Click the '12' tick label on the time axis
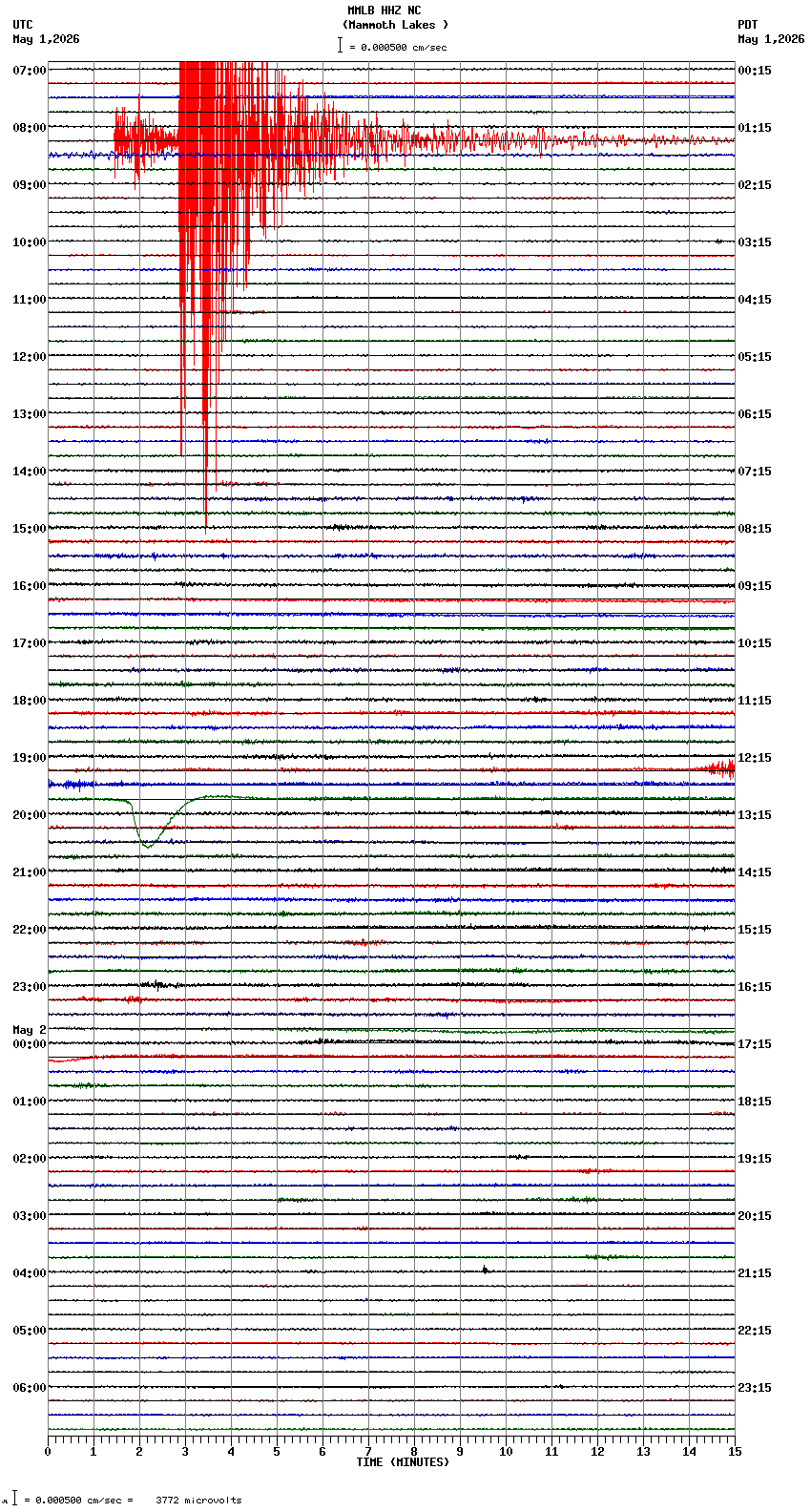This screenshot has width=811, height=1512. click(x=597, y=1452)
